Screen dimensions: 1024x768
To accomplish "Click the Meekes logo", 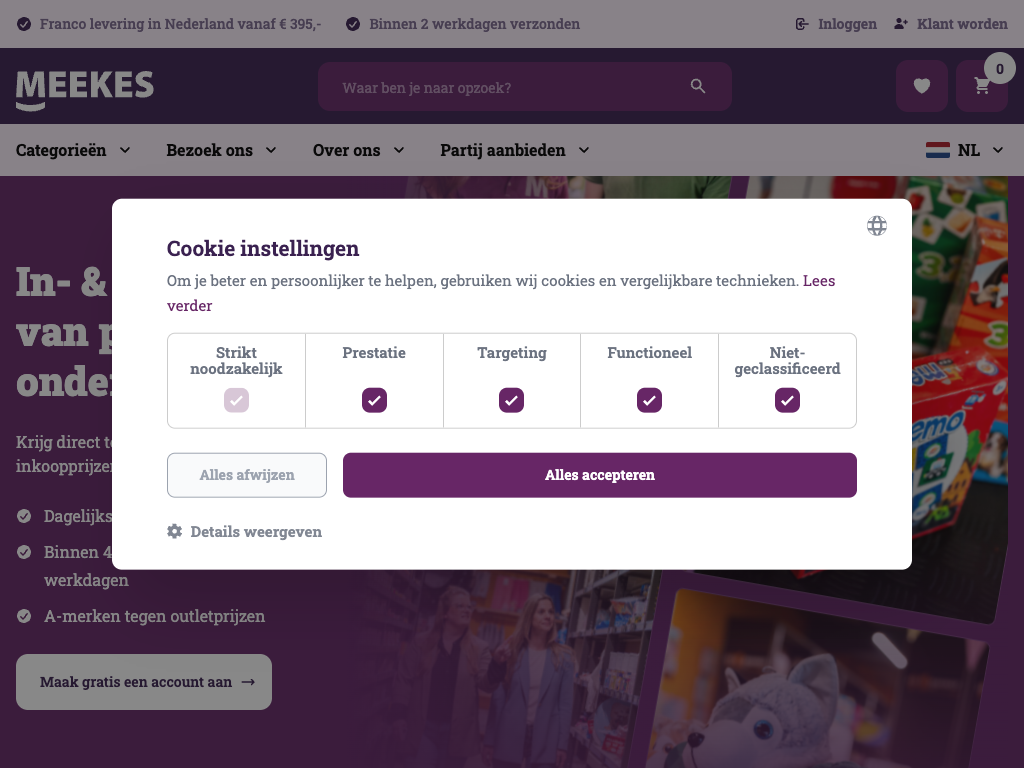I will click(x=85, y=88).
